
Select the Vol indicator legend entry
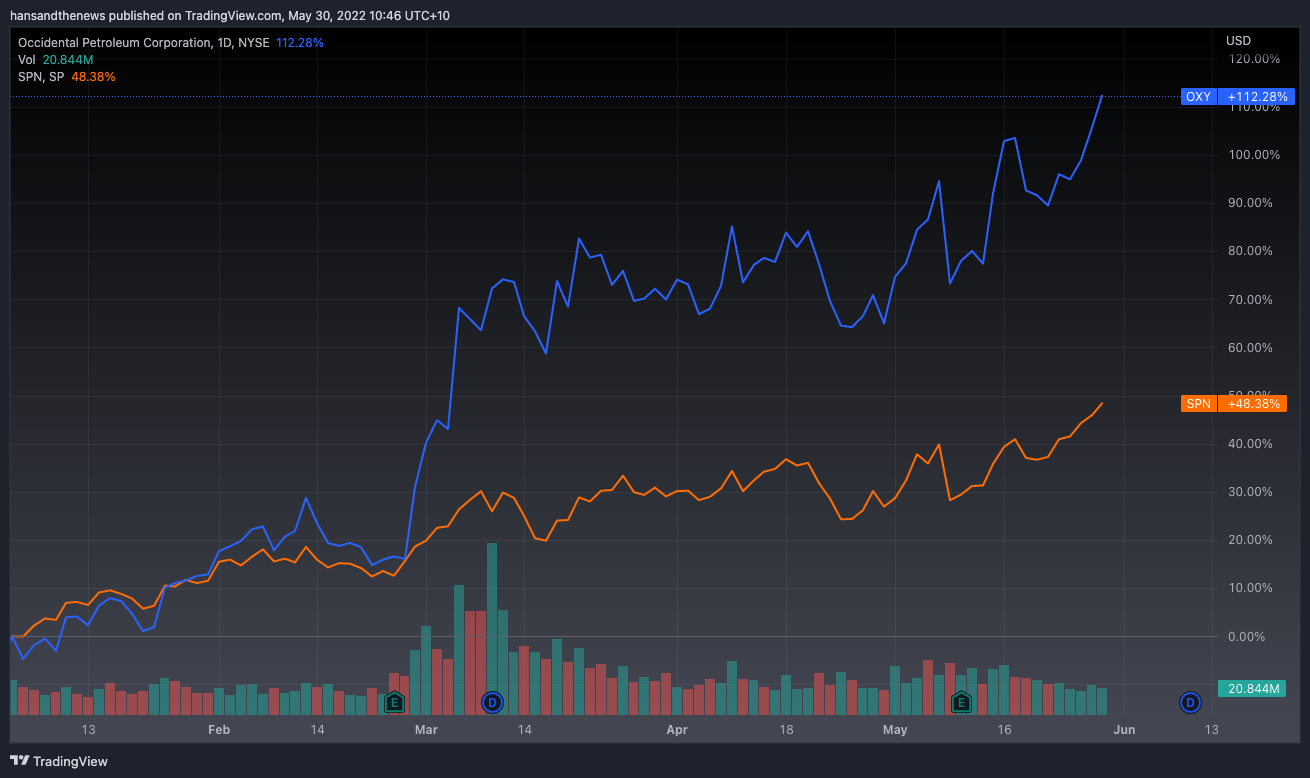click(x=28, y=60)
